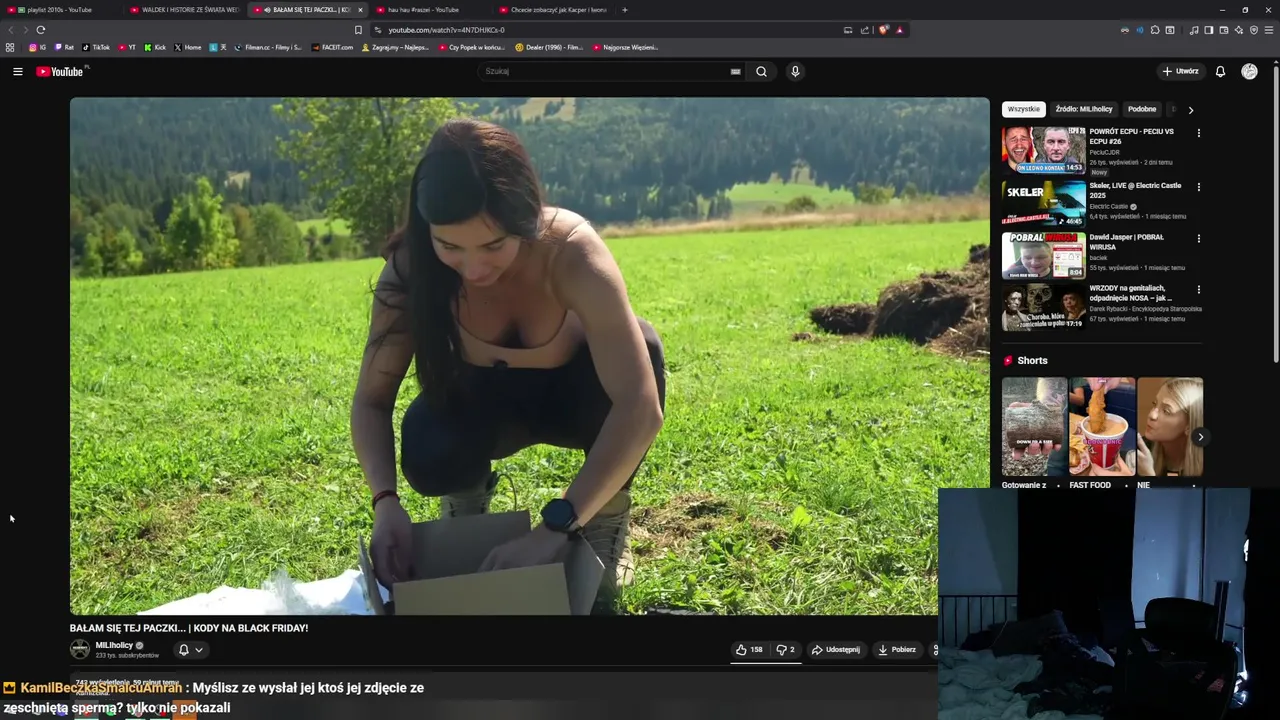Open the browser extensions puzzle icon

(1155, 30)
